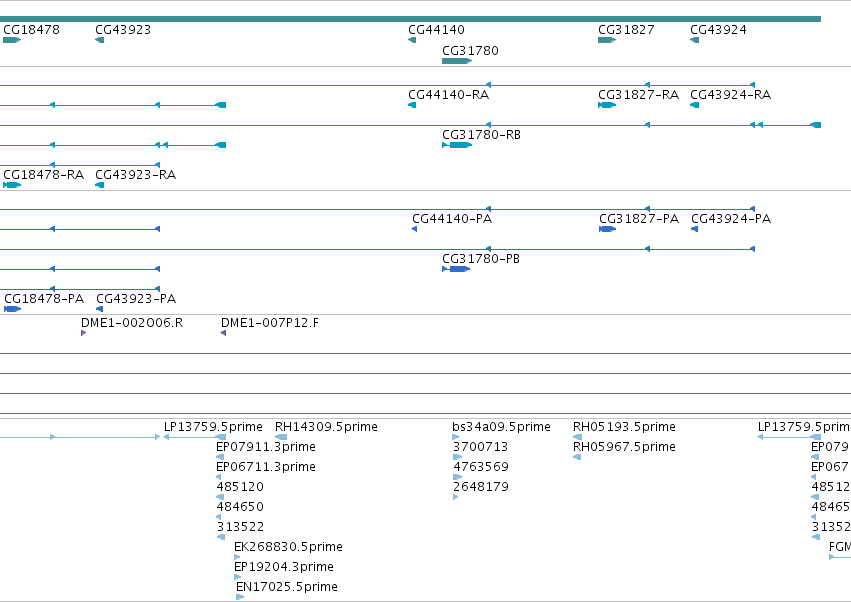
Task: Click the purple DME1-002O06.R arrow marker
Action: (x=84, y=333)
